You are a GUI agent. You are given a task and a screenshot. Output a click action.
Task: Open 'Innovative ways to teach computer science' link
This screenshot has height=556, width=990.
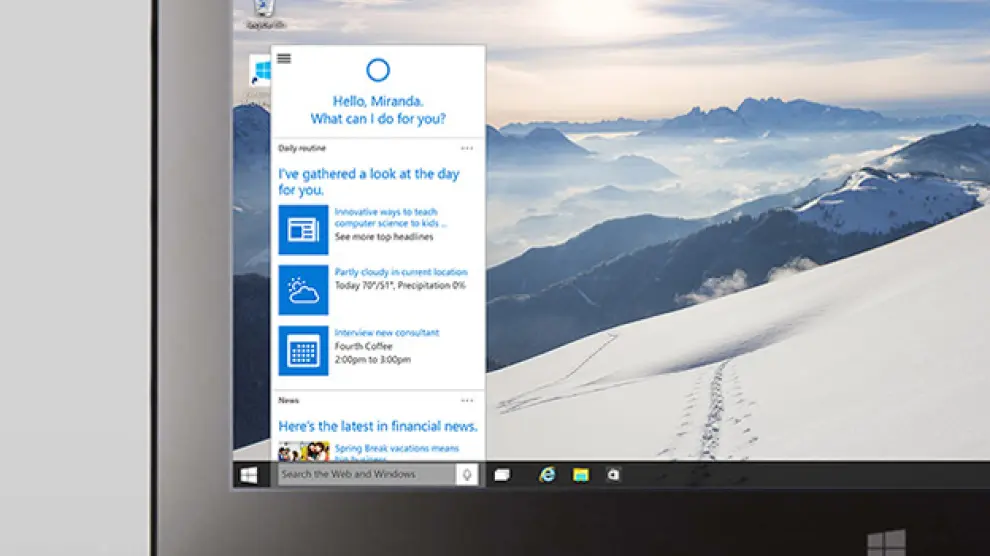pos(386,217)
